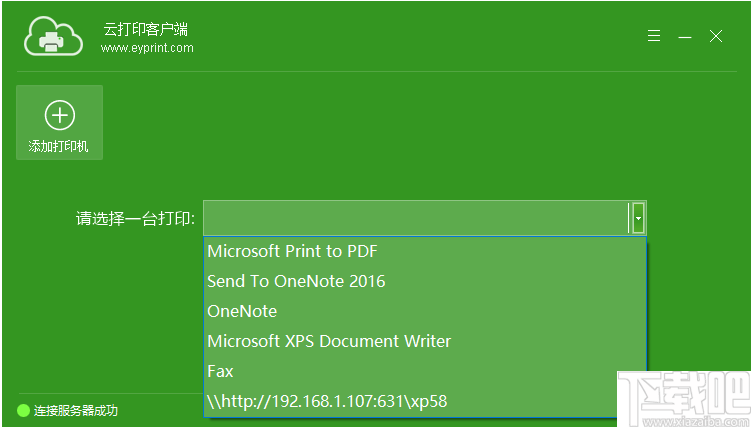
Task: Click the cloud printer logo icon
Action: 53,36
